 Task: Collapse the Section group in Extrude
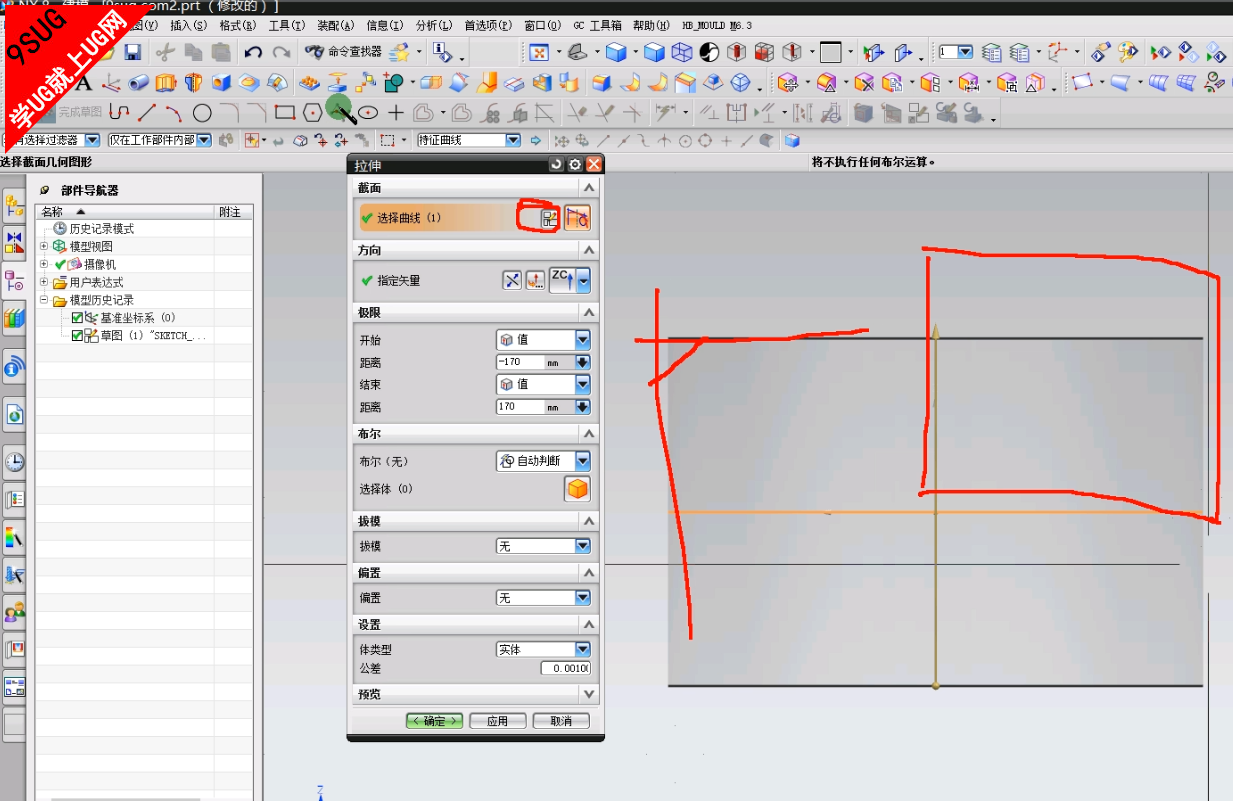(589, 188)
